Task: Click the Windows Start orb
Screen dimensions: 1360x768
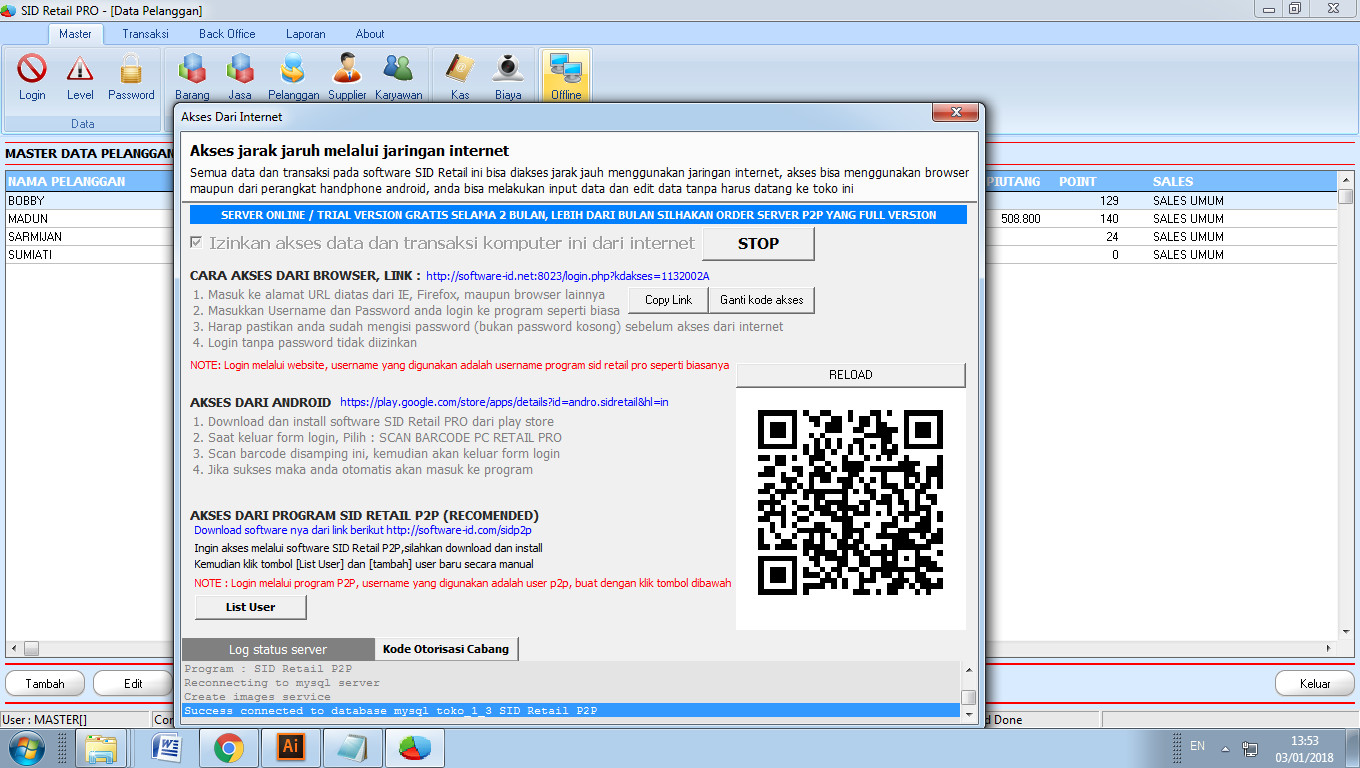Action: 26,747
